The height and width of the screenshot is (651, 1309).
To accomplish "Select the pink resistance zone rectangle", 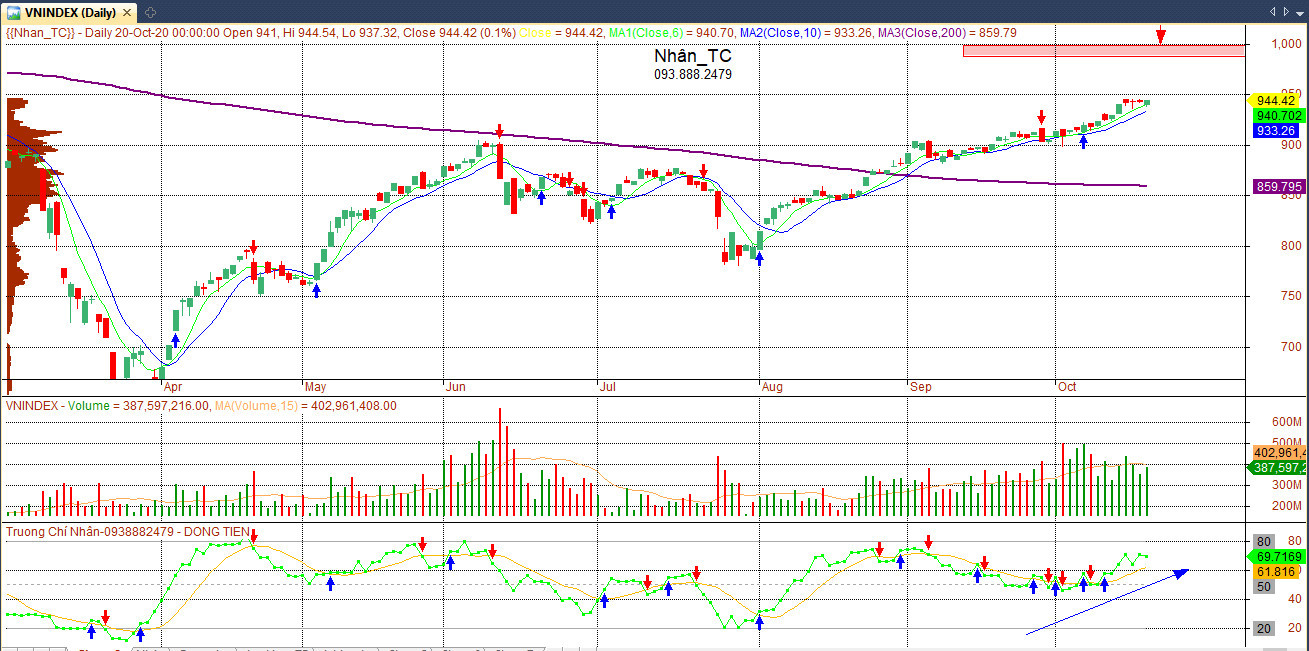I will tap(1104, 50).
